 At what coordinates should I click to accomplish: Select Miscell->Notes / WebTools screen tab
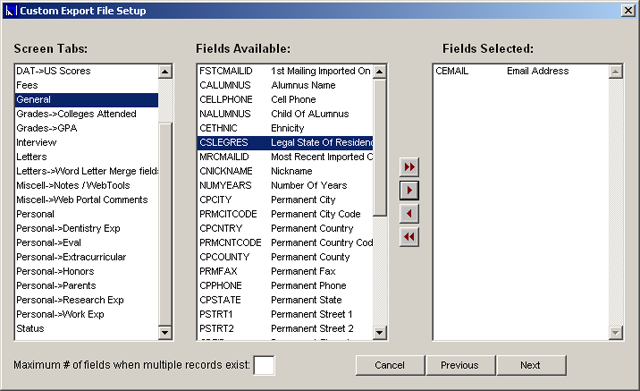87,185
